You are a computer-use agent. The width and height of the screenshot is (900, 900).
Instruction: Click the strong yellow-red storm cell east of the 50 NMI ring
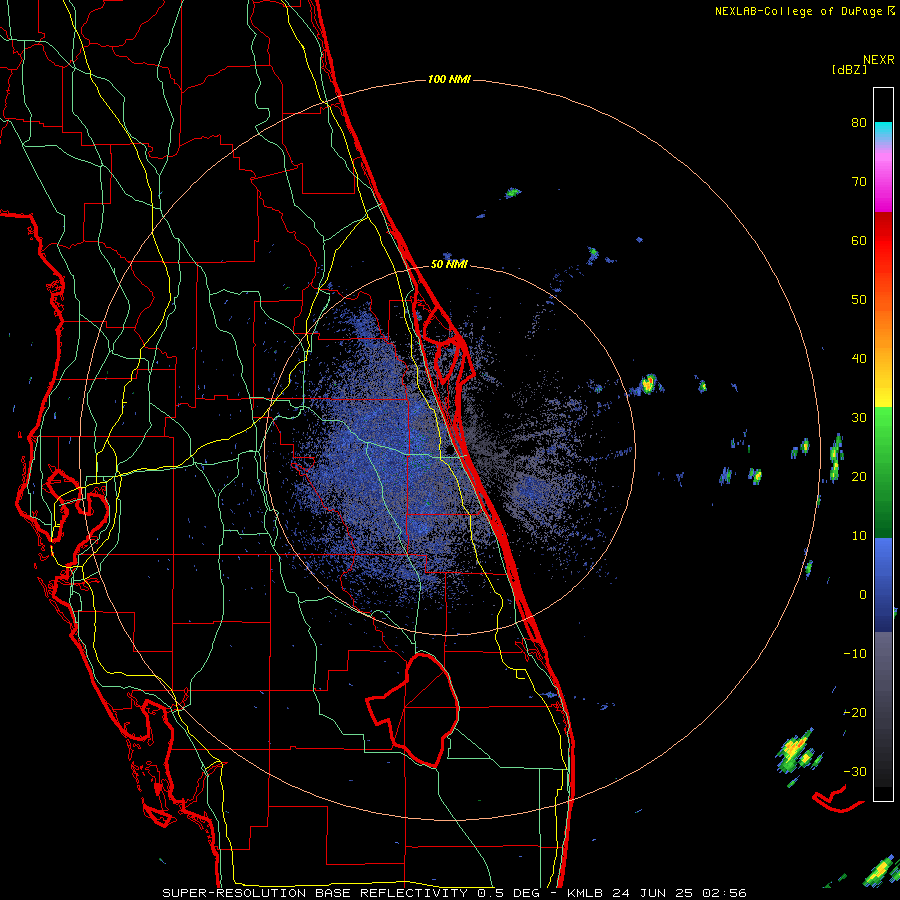[x=648, y=383]
